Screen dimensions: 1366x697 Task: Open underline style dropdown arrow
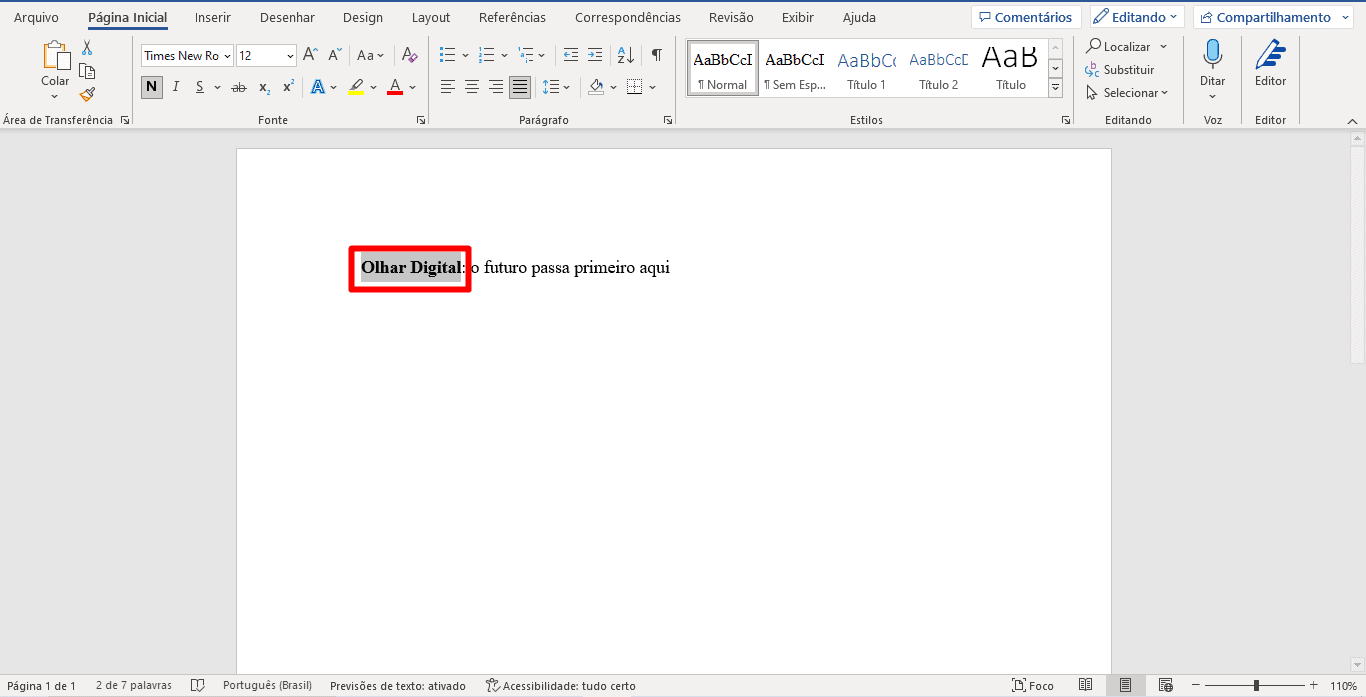(x=216, y=87)
